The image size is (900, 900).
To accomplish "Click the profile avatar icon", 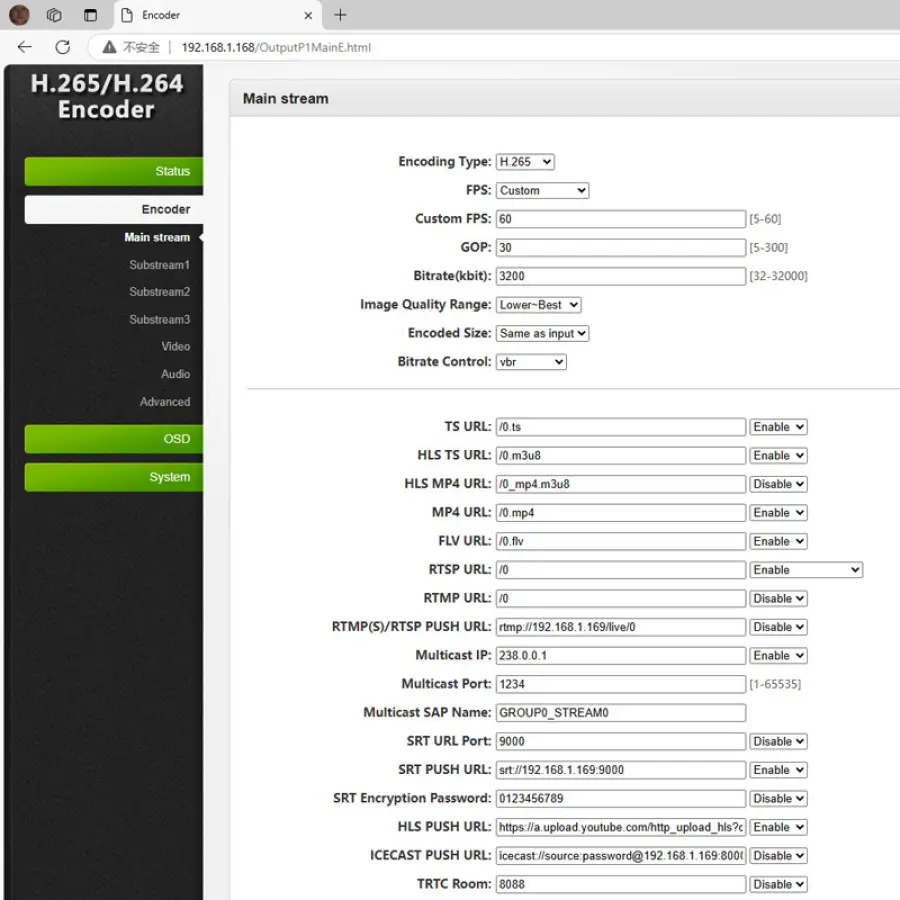I will tap(19, 15).
